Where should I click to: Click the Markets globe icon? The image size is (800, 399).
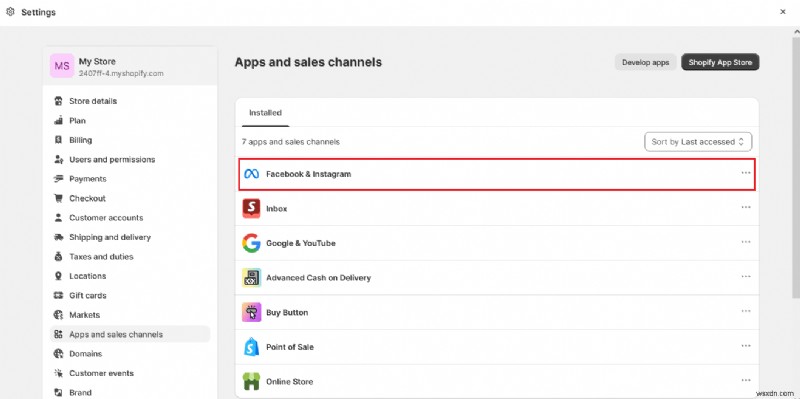(58, 314)
